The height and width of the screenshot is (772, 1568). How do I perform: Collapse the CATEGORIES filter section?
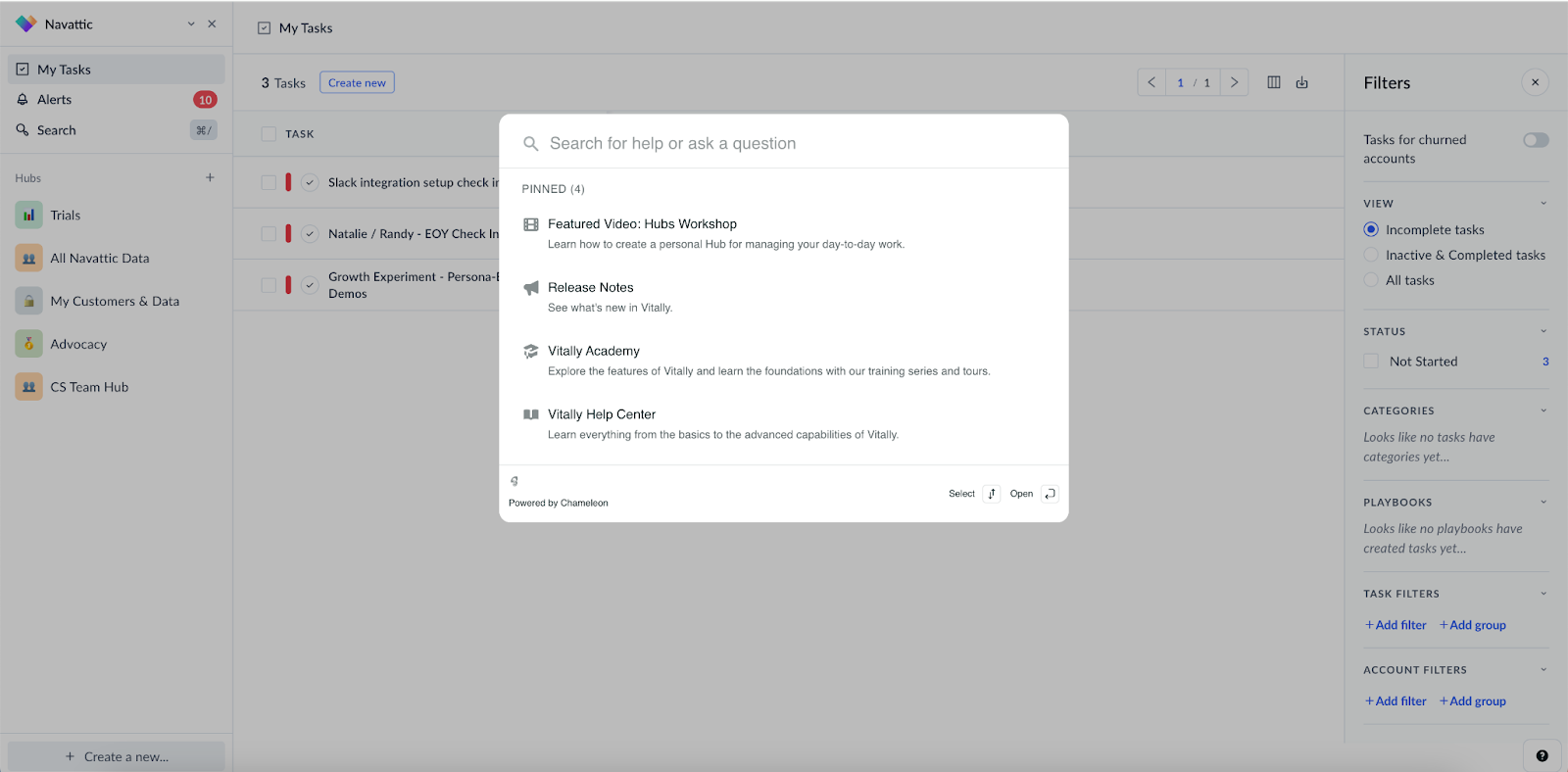(1543, 410)
